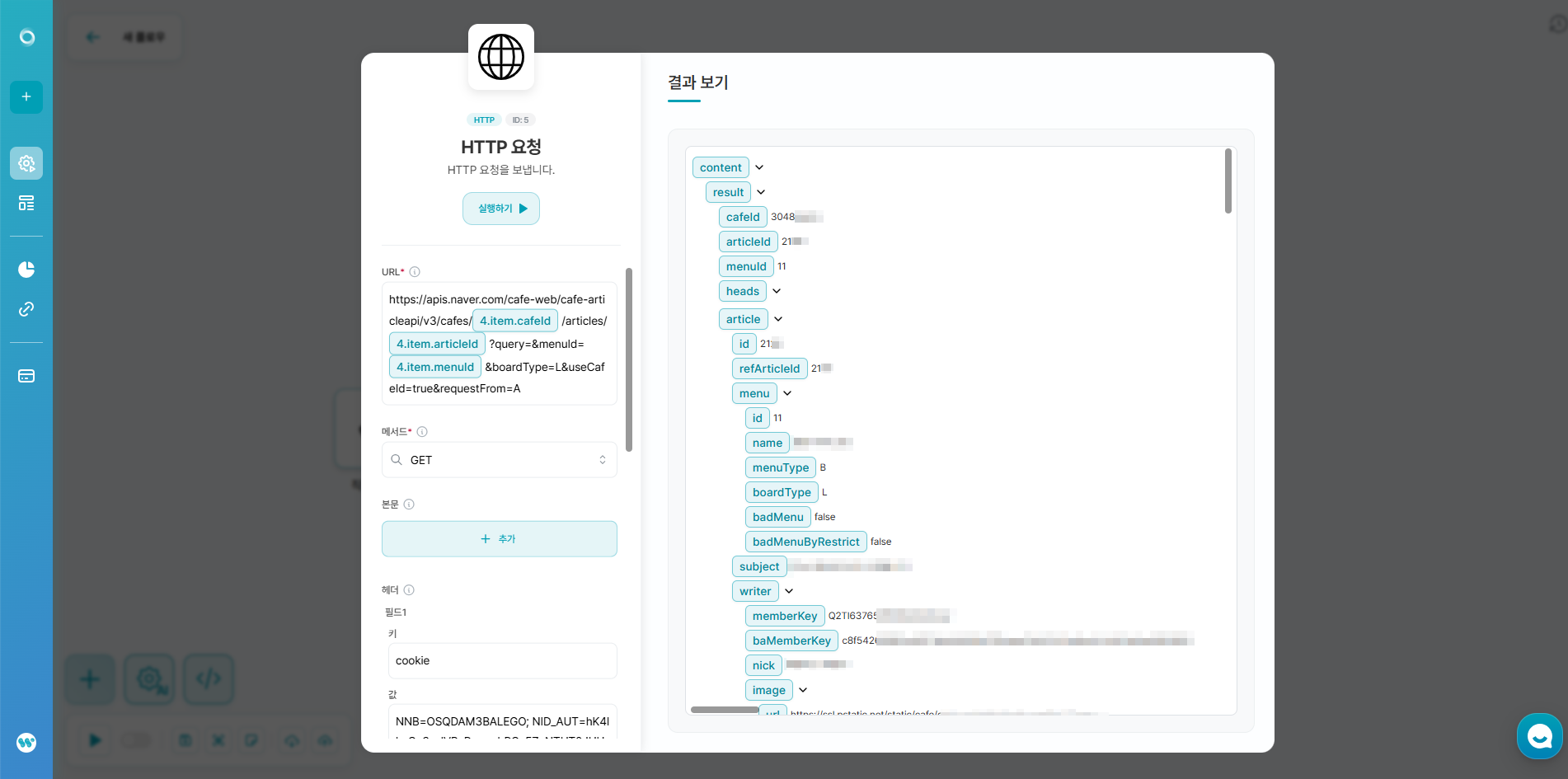
Task: Click the code brackets canvas button
Action: point(209,679)
